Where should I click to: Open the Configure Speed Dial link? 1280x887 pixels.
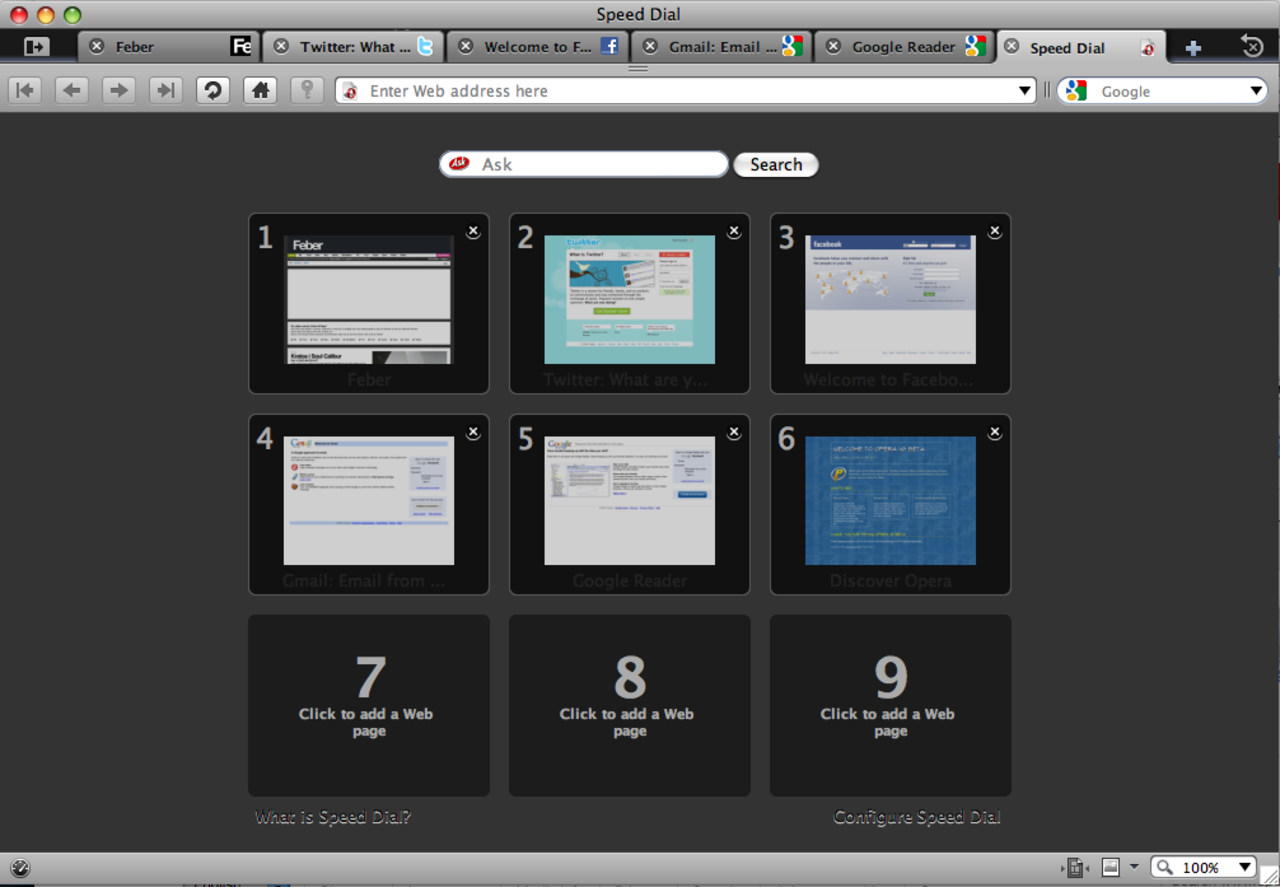[916, 817]
